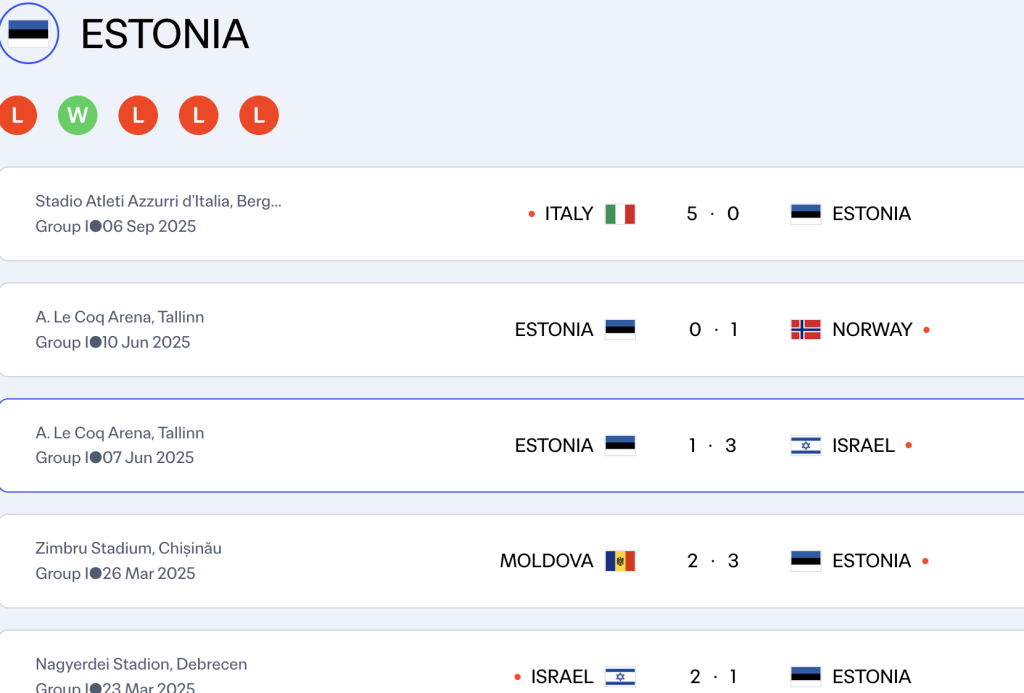Viewport: 1024px width, 693px height.
Task: Click Estonia flag in Italy match row
Action: [x=806, y=214]
